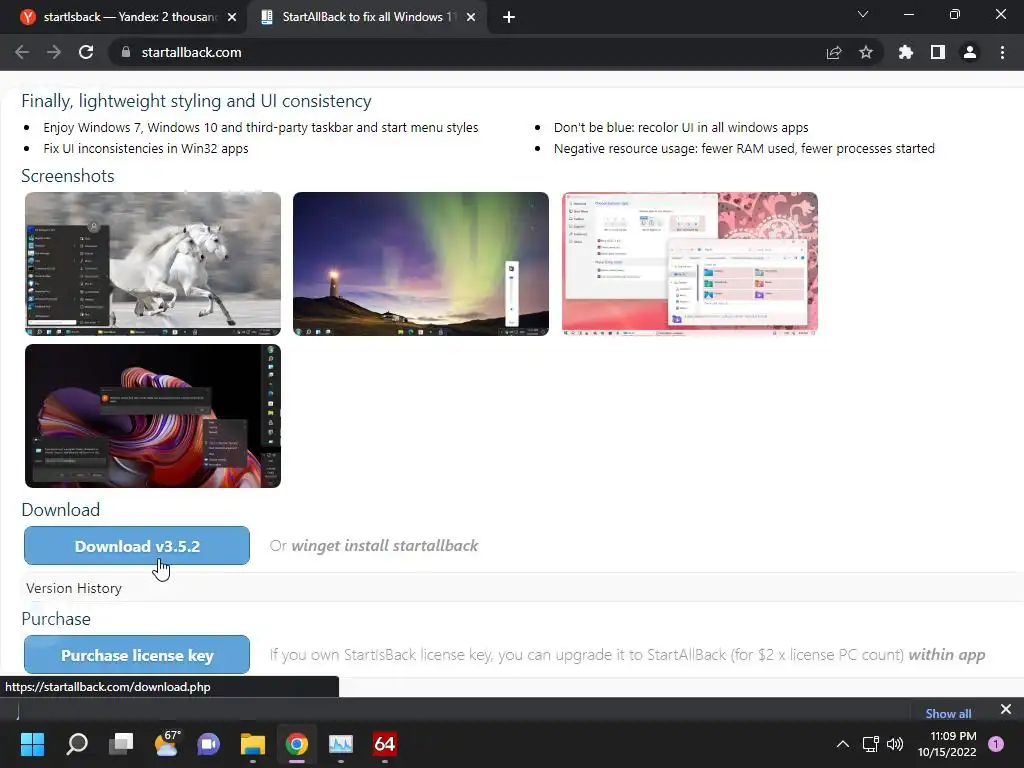Open the dark abstract swirl screenshot
This screenshot has width=1024, height=768.
(153, 416)
